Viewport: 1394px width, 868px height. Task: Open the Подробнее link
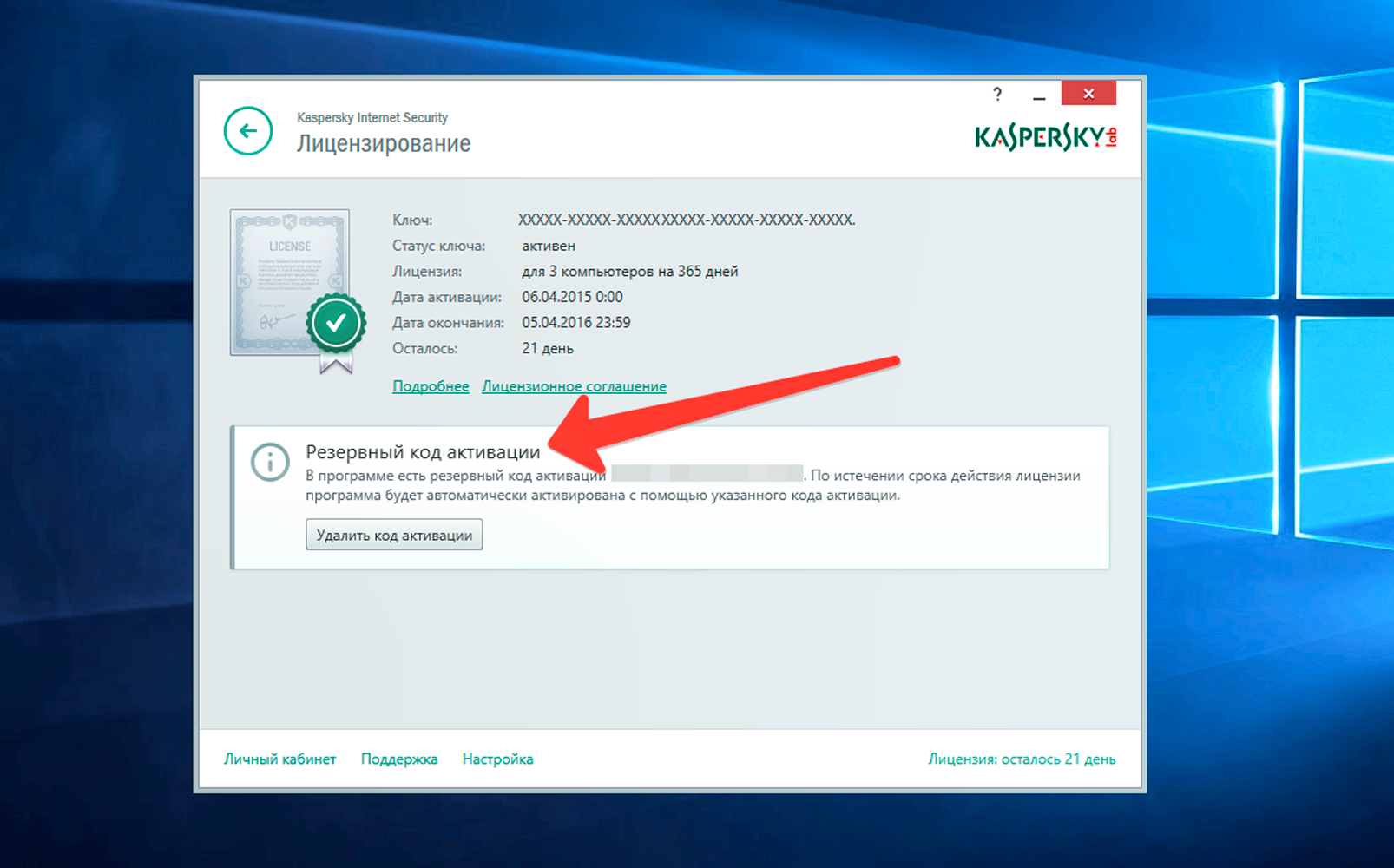click(431, 386)
